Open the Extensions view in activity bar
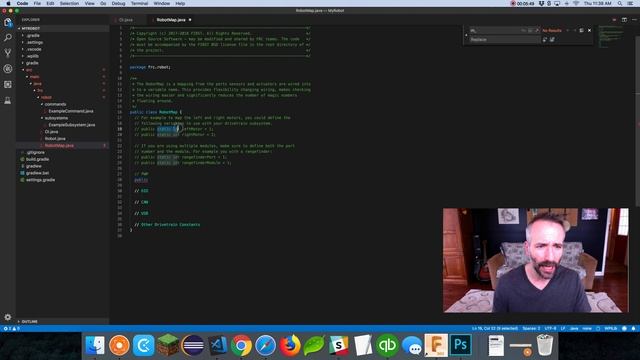 (x=8, y=84)
